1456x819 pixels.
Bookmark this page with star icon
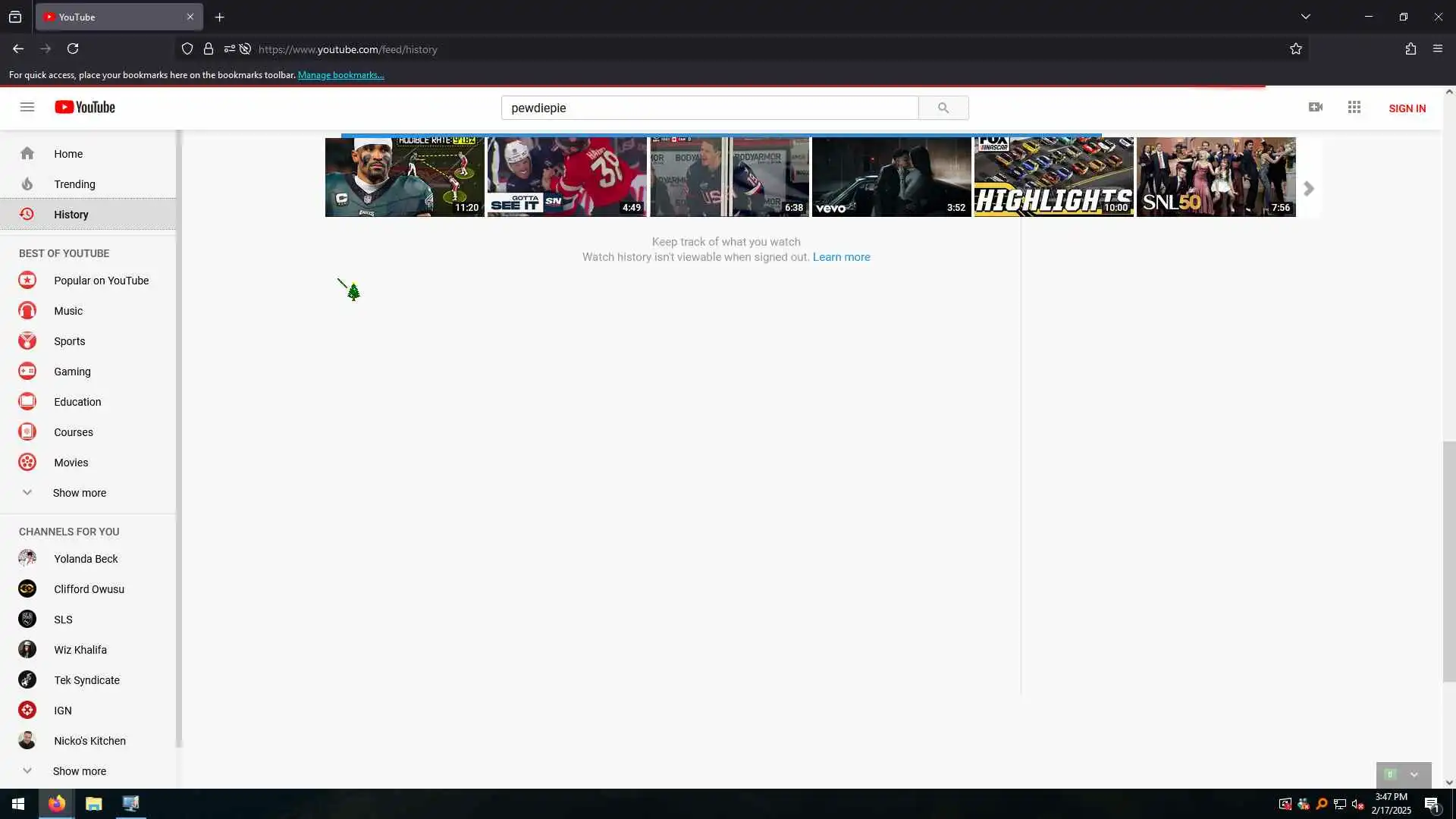point(1296,49)
